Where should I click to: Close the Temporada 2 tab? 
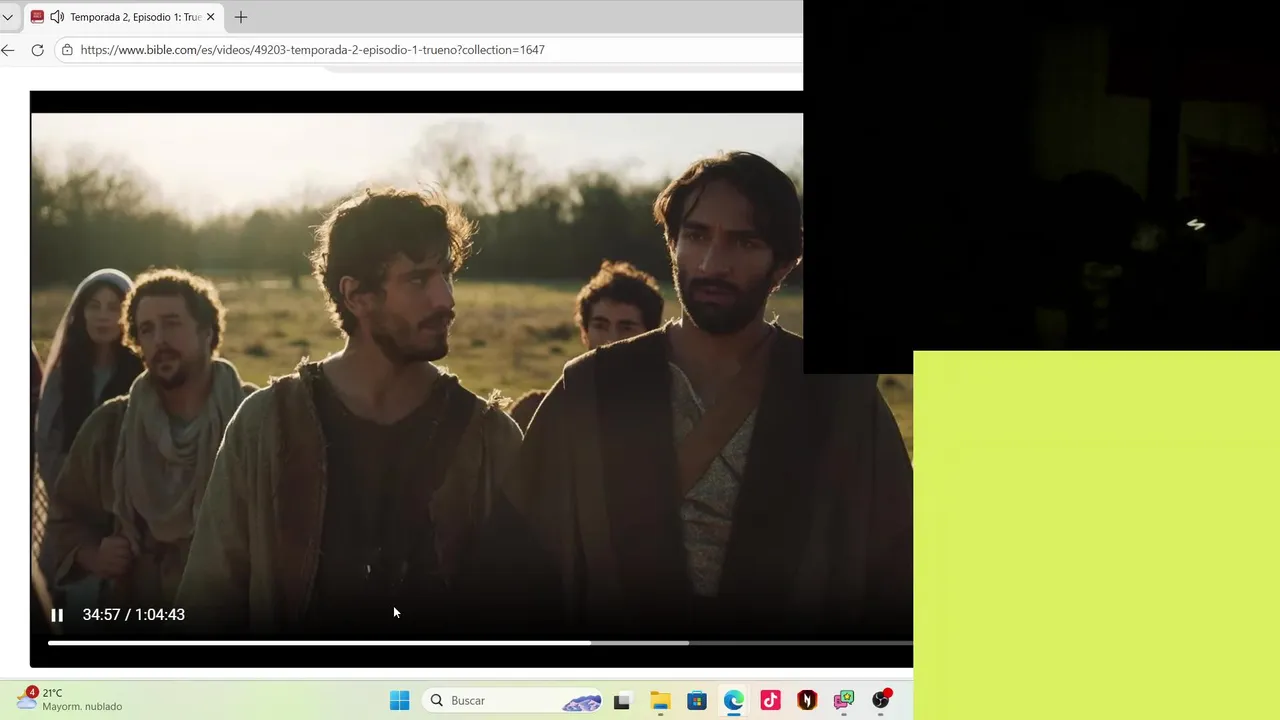point(210,17)
